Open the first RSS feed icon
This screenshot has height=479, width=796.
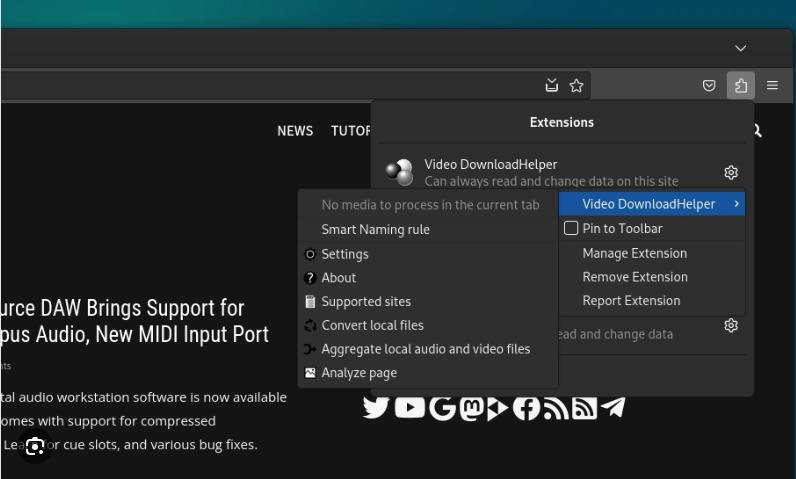pos(556,408)
